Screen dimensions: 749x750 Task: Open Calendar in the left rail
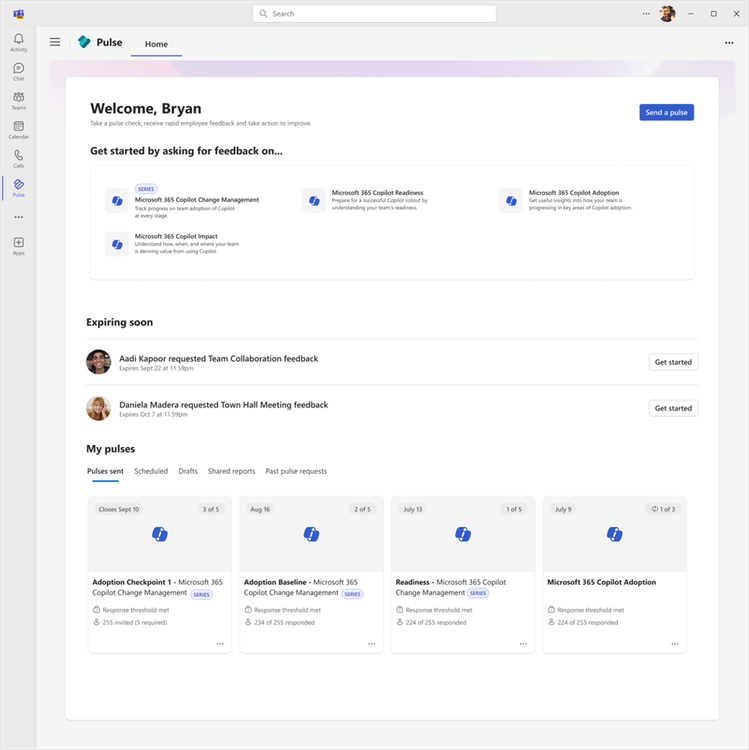[x=18, y=128]
